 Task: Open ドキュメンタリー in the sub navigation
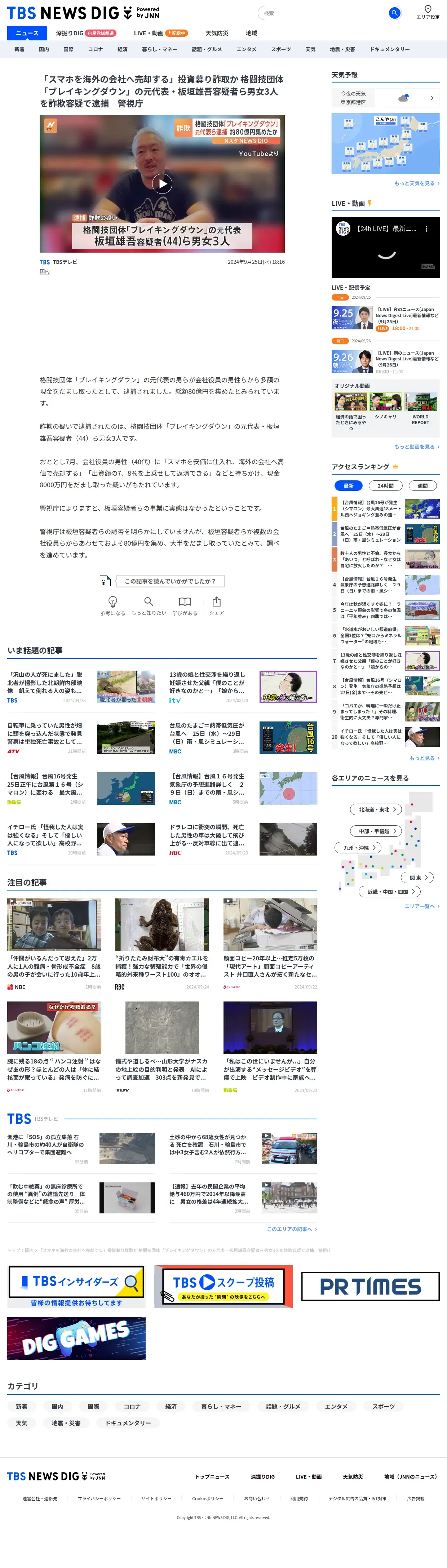click(390, 49)
